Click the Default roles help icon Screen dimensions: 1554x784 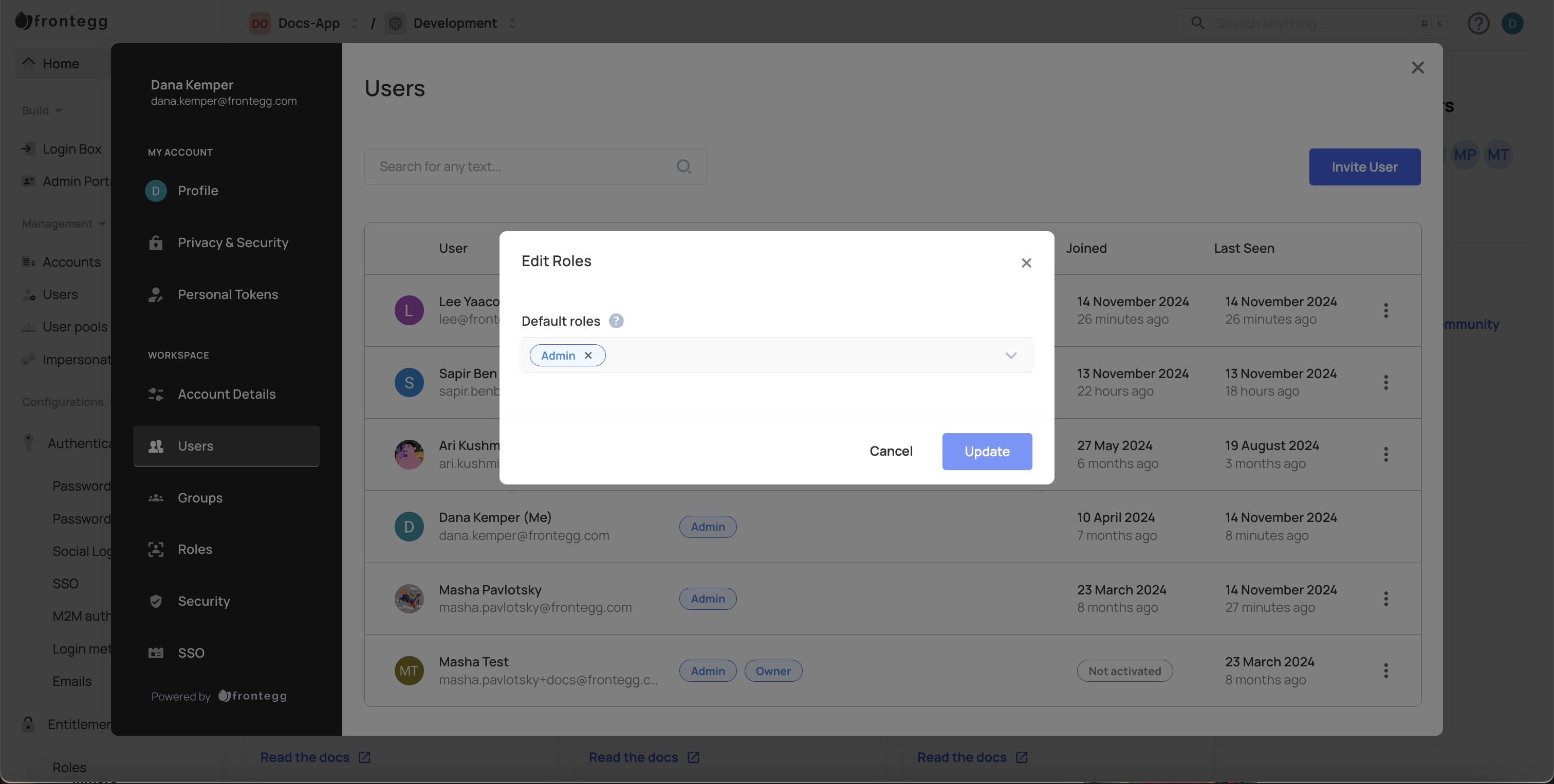pos(615,321)
